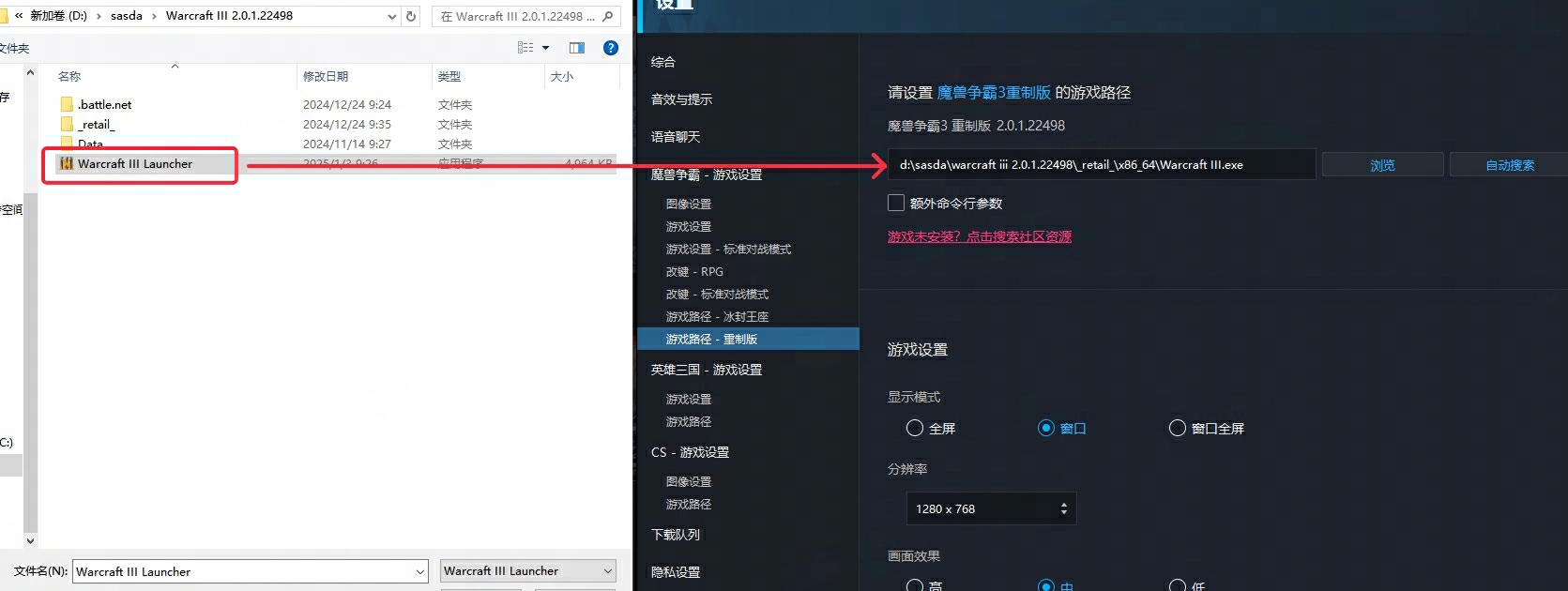
Task: Click the 自动搜索 button
Action: coord(1510,165)
